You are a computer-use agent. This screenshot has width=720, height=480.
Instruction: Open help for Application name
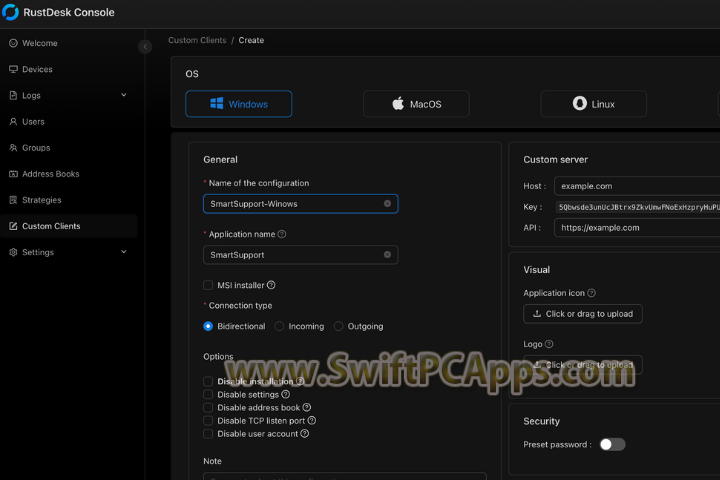282,234
